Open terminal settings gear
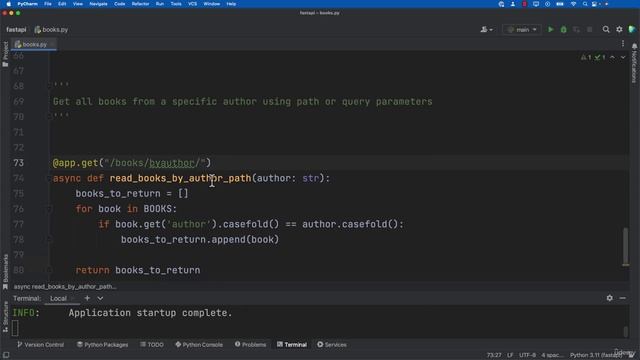This screenshot has height=360, width=640. click(x=609, y=298)
